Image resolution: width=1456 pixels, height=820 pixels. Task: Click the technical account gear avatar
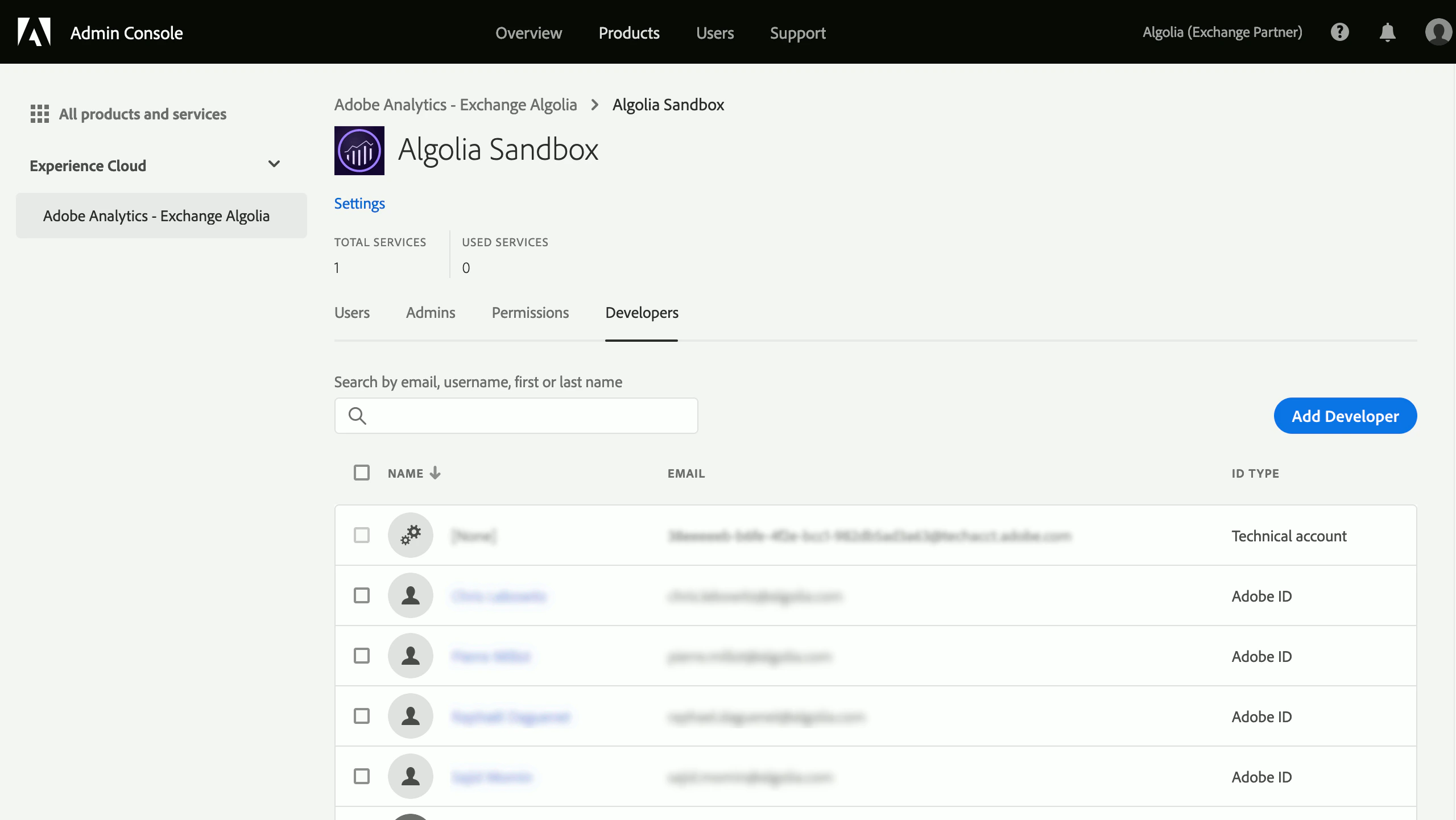coord(410,535)
